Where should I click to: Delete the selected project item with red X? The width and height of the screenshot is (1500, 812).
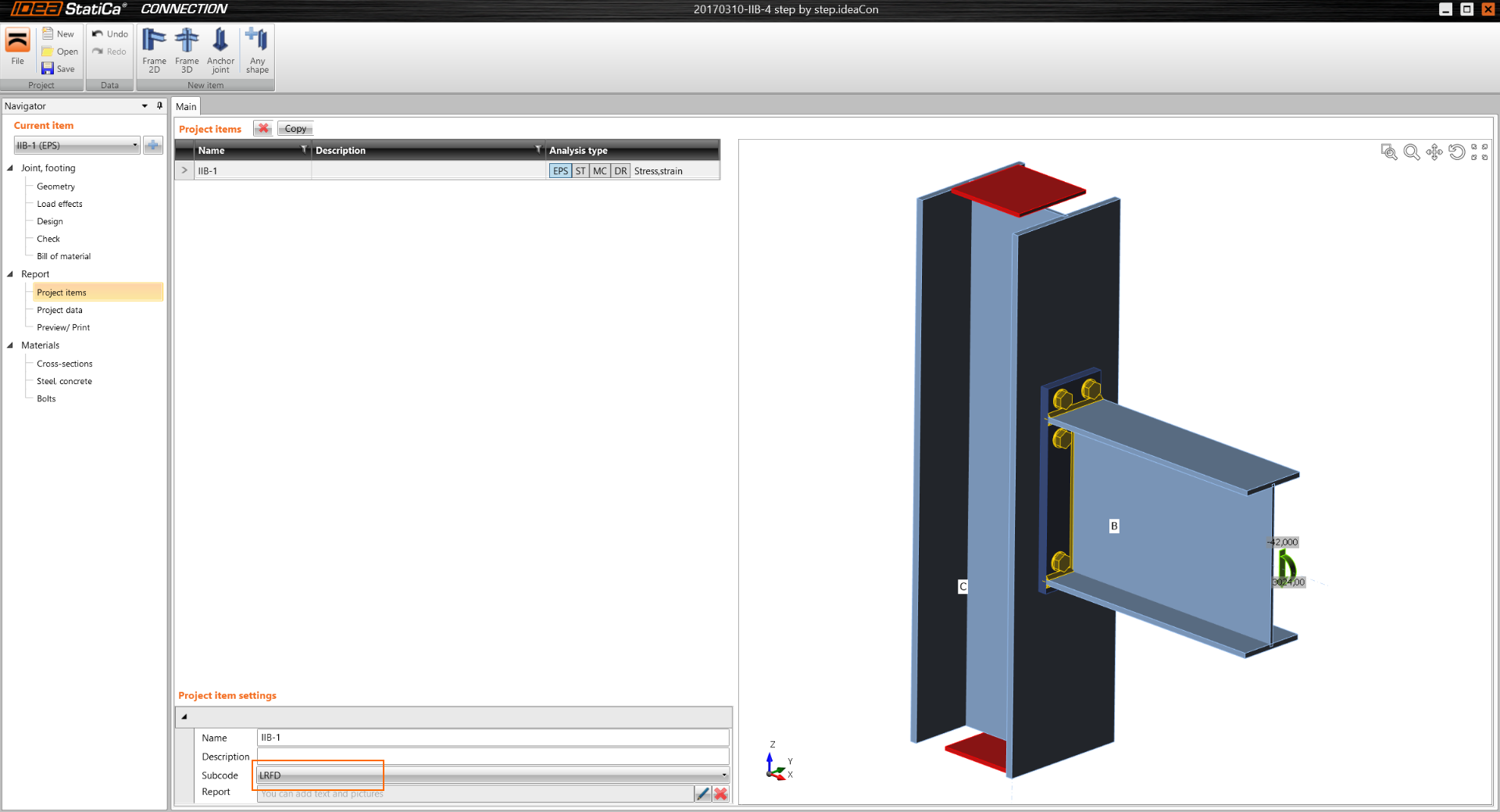tap(263, 129)
